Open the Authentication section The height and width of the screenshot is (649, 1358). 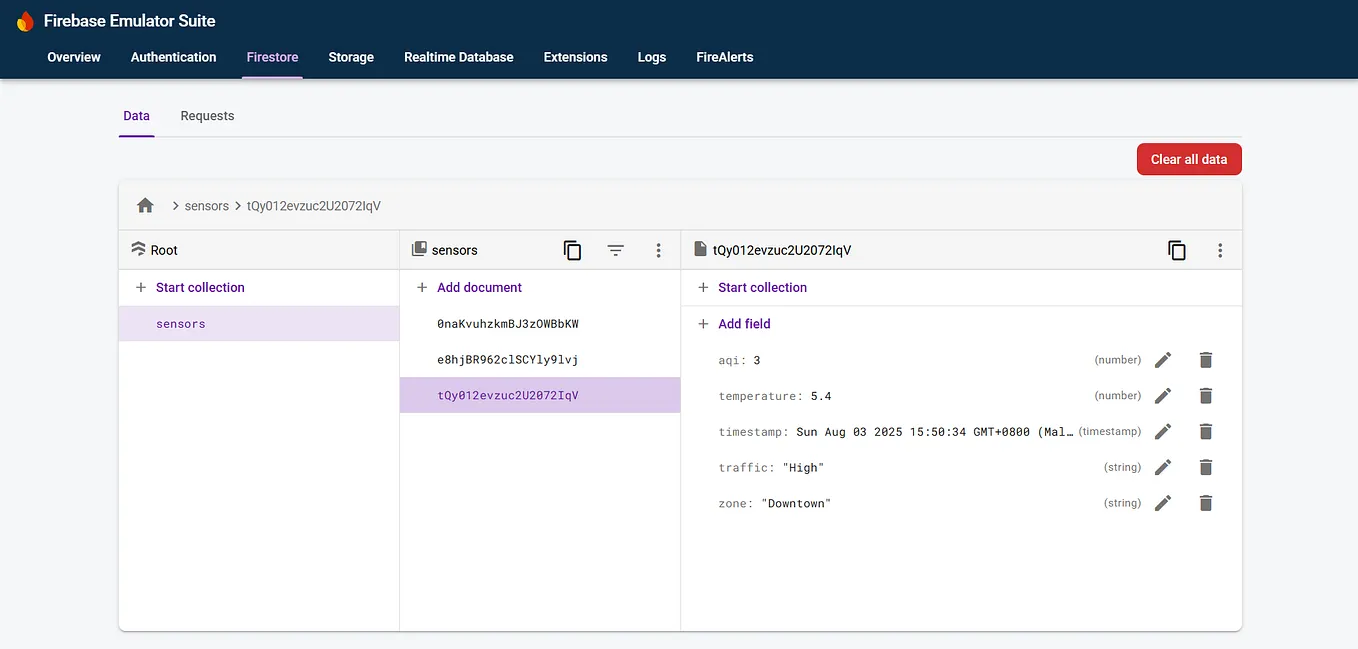tap(172, 57)
